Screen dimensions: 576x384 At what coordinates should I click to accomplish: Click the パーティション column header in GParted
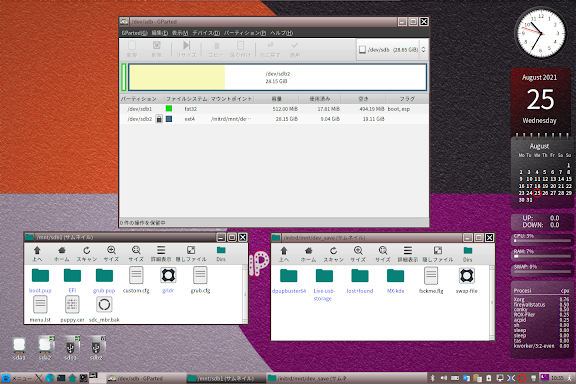point(142,99)
